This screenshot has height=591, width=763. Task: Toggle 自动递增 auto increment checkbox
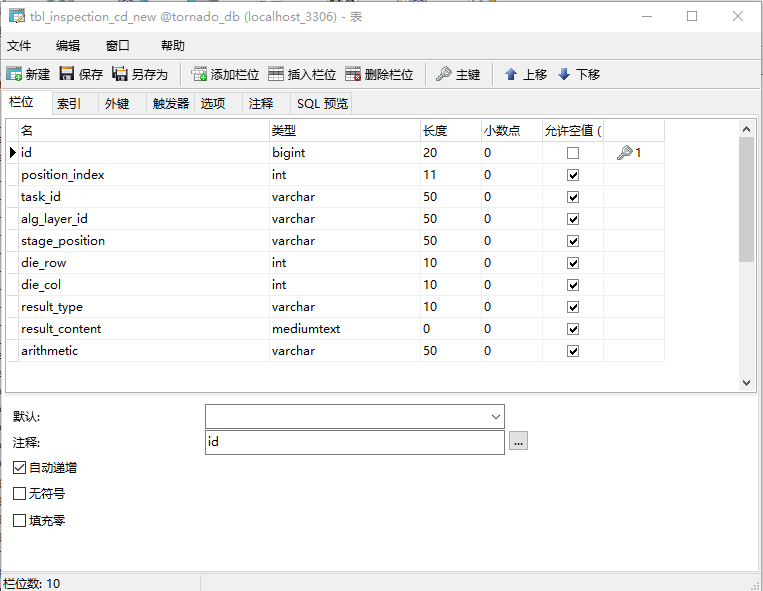pos(20,467)
